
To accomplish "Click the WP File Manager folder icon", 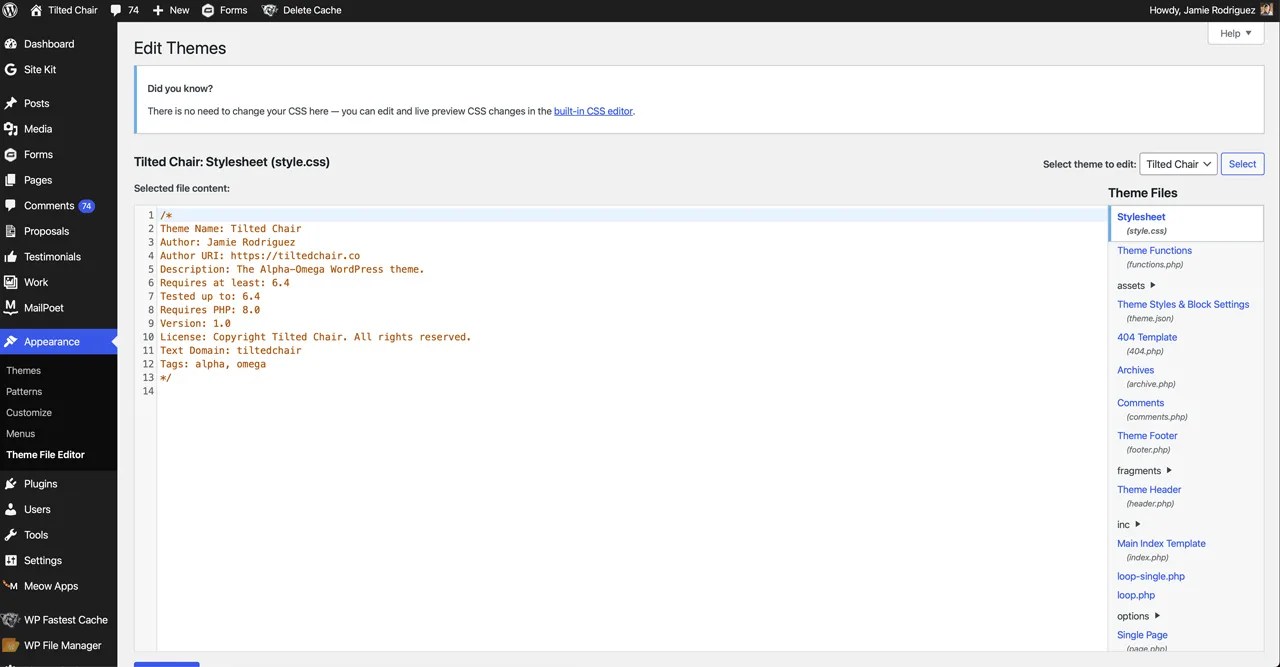I will click(11, 646).
